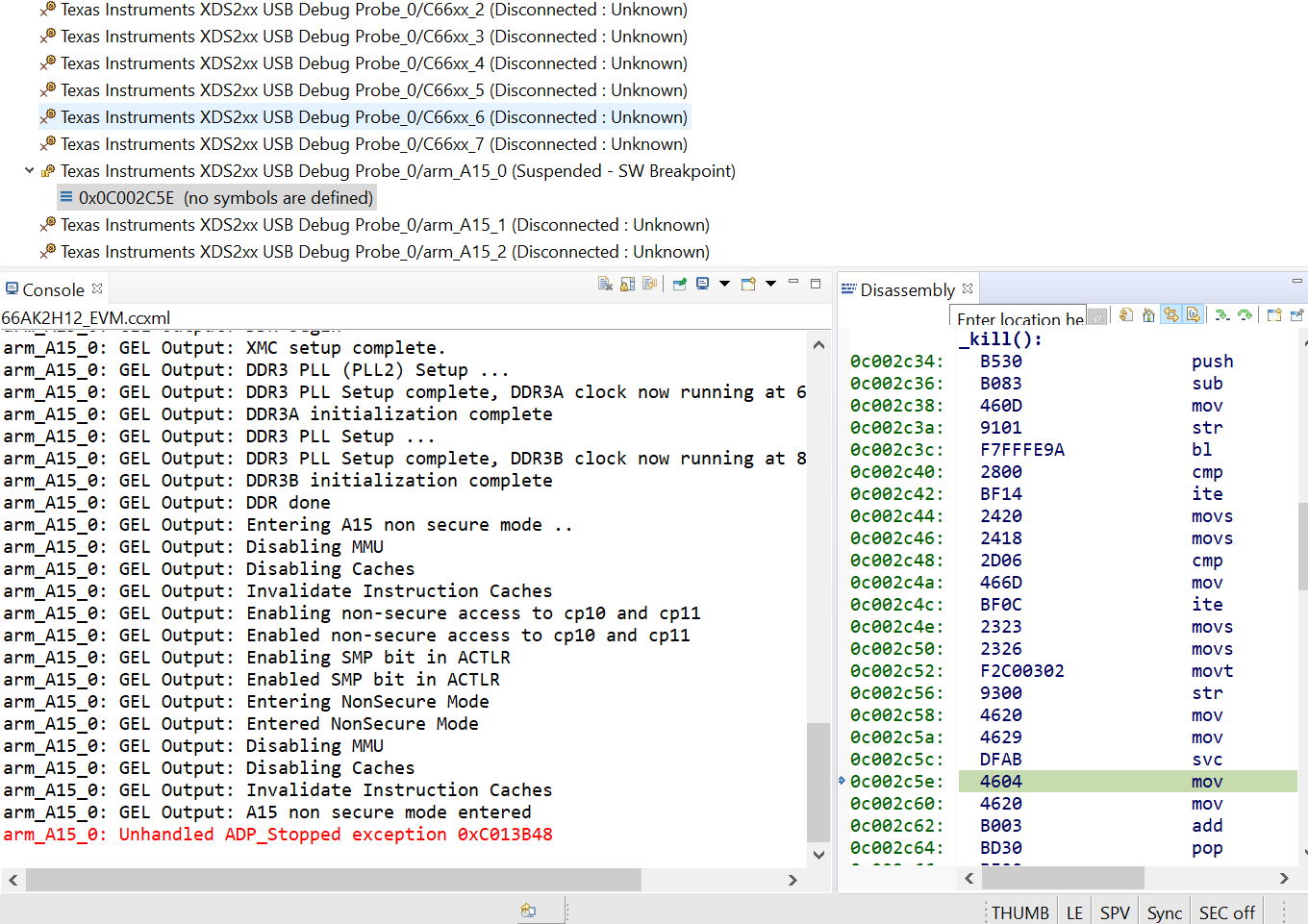The height and width of the screenshot is (924, 1308).
Task: Toggle console word wrap
Action: click(x=649, y=284)
